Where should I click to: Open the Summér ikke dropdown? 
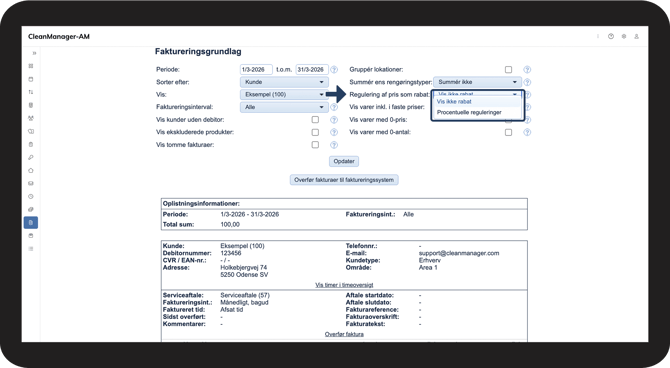(x=477, y=82)
